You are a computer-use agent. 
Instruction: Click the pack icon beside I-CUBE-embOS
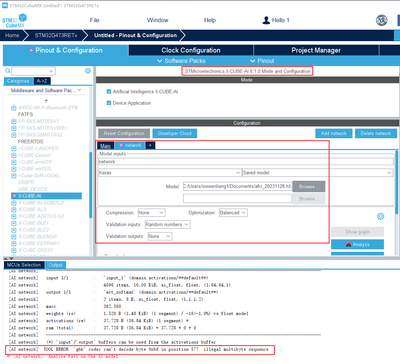click(x=14, y=162)
